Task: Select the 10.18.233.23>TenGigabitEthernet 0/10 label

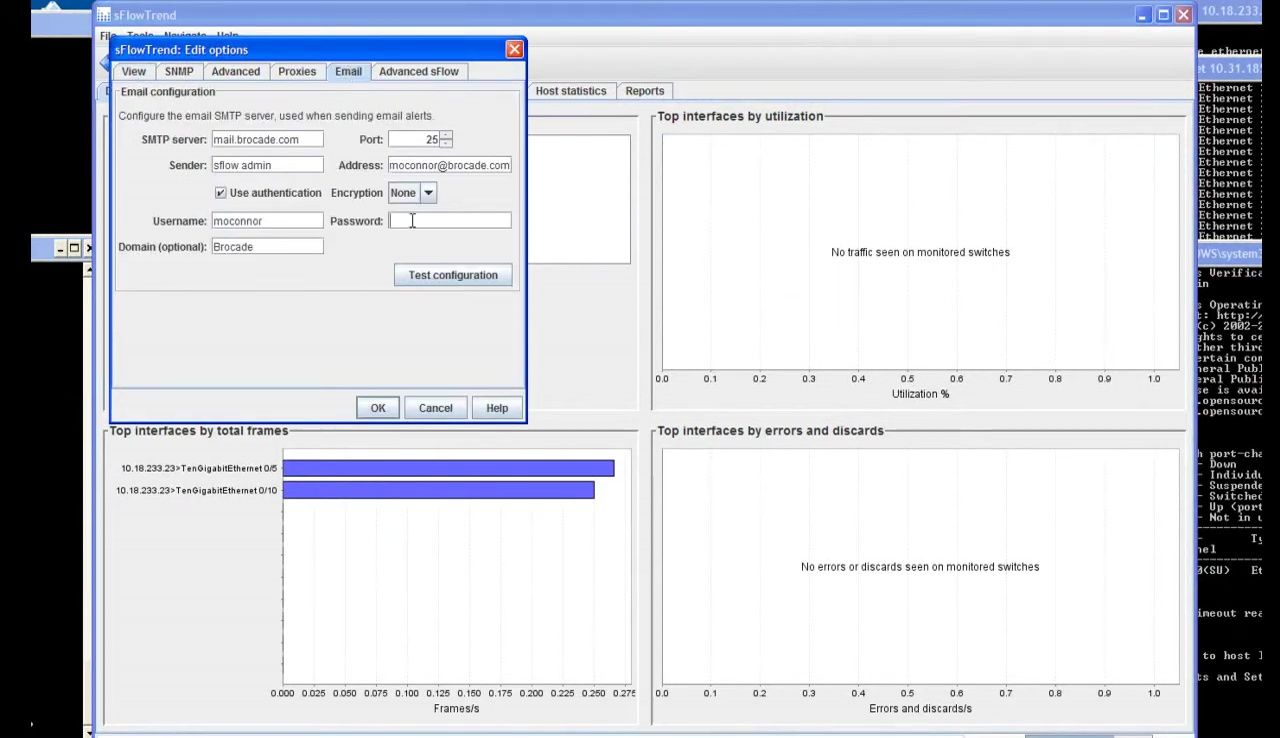Action: [197, 490]
